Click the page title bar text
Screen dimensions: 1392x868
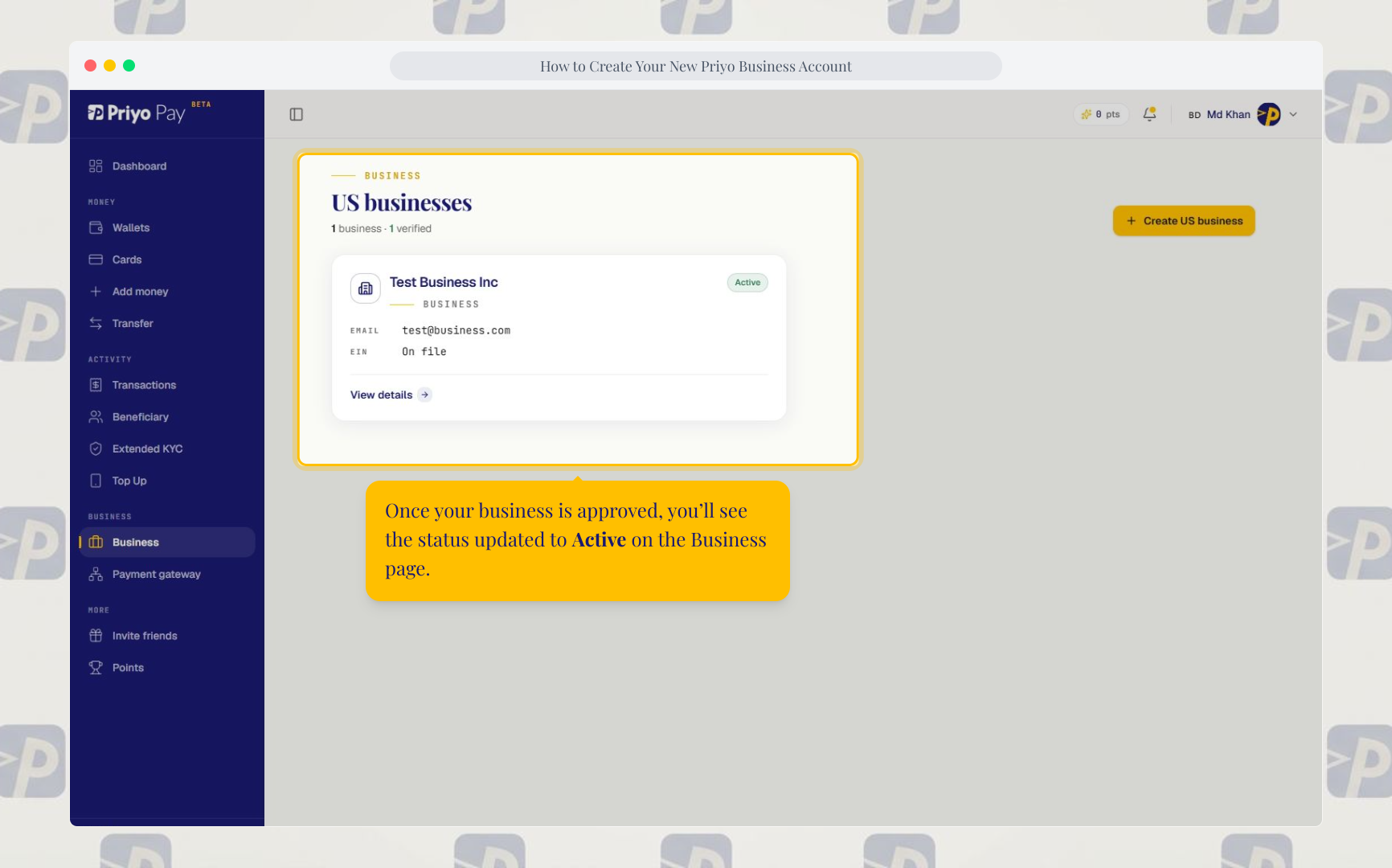click(x=696, y=66)
